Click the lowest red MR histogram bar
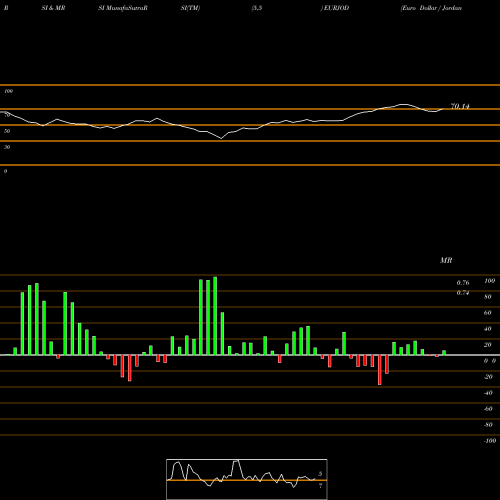This screenshot has width=500, height=500. point(380,370)
